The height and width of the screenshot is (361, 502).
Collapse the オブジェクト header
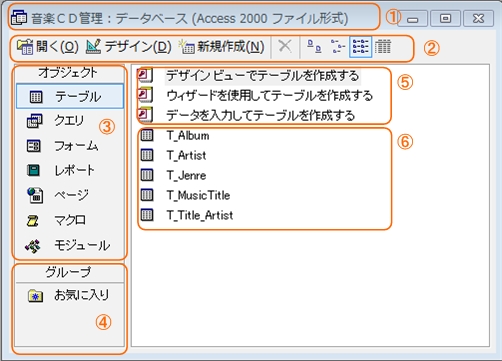pyautogui.click(x=70, y=73)
